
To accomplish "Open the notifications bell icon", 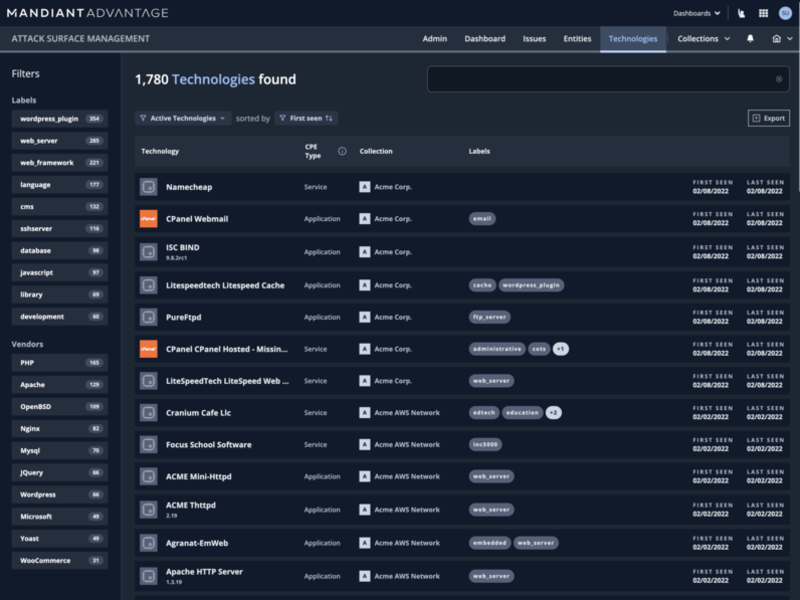I will coord(750,39).
